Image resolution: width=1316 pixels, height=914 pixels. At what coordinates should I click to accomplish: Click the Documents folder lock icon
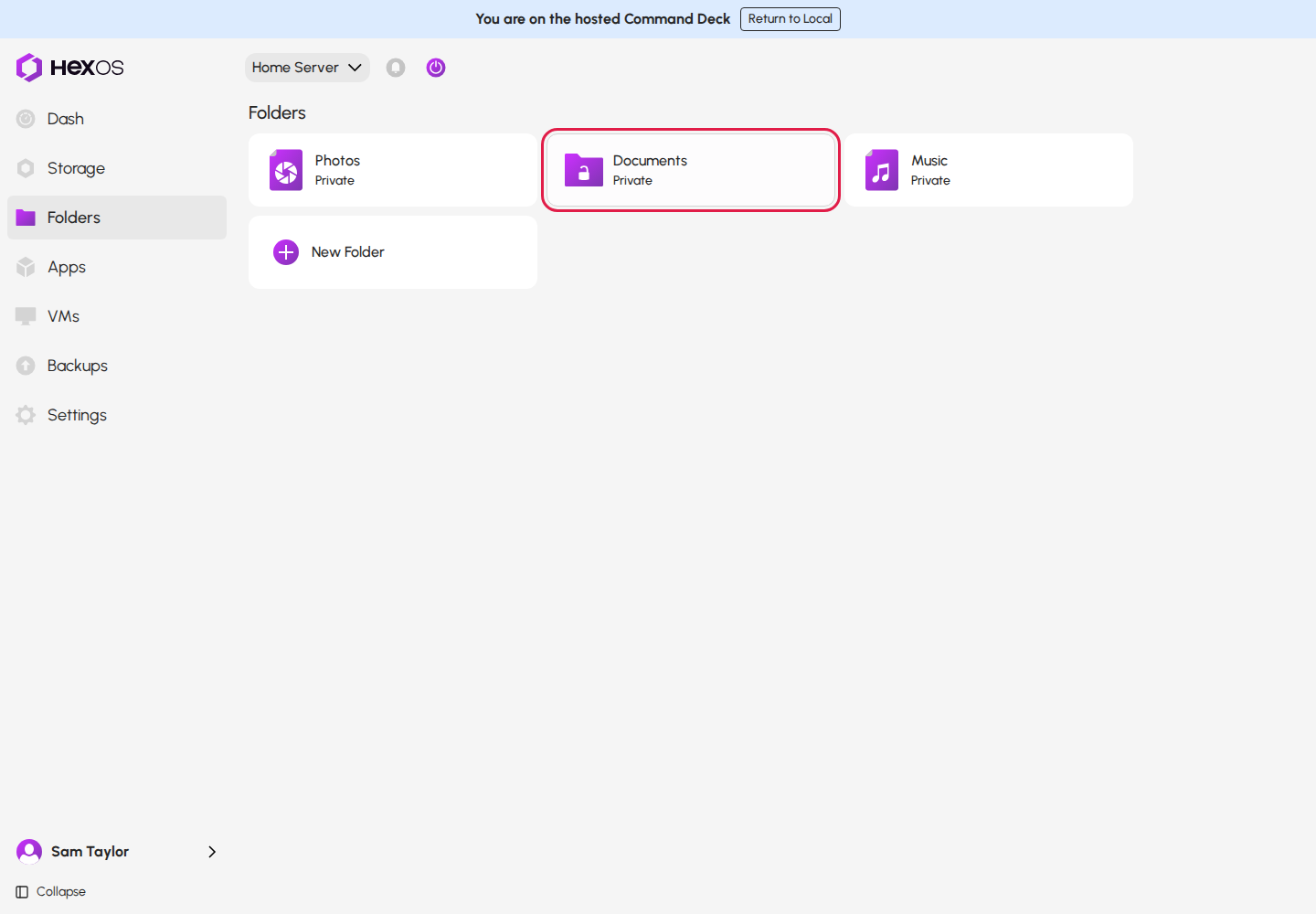[584, 170]
